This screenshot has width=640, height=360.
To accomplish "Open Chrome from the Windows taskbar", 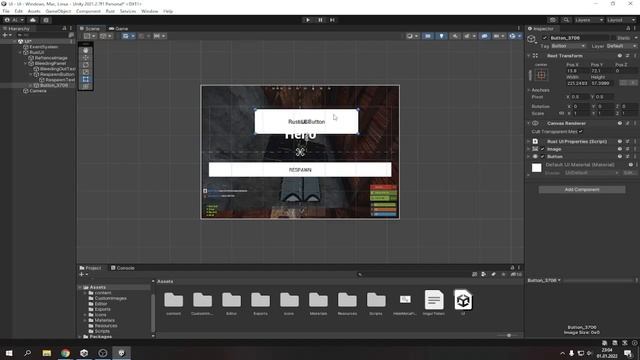I will (x=65, y=353).
